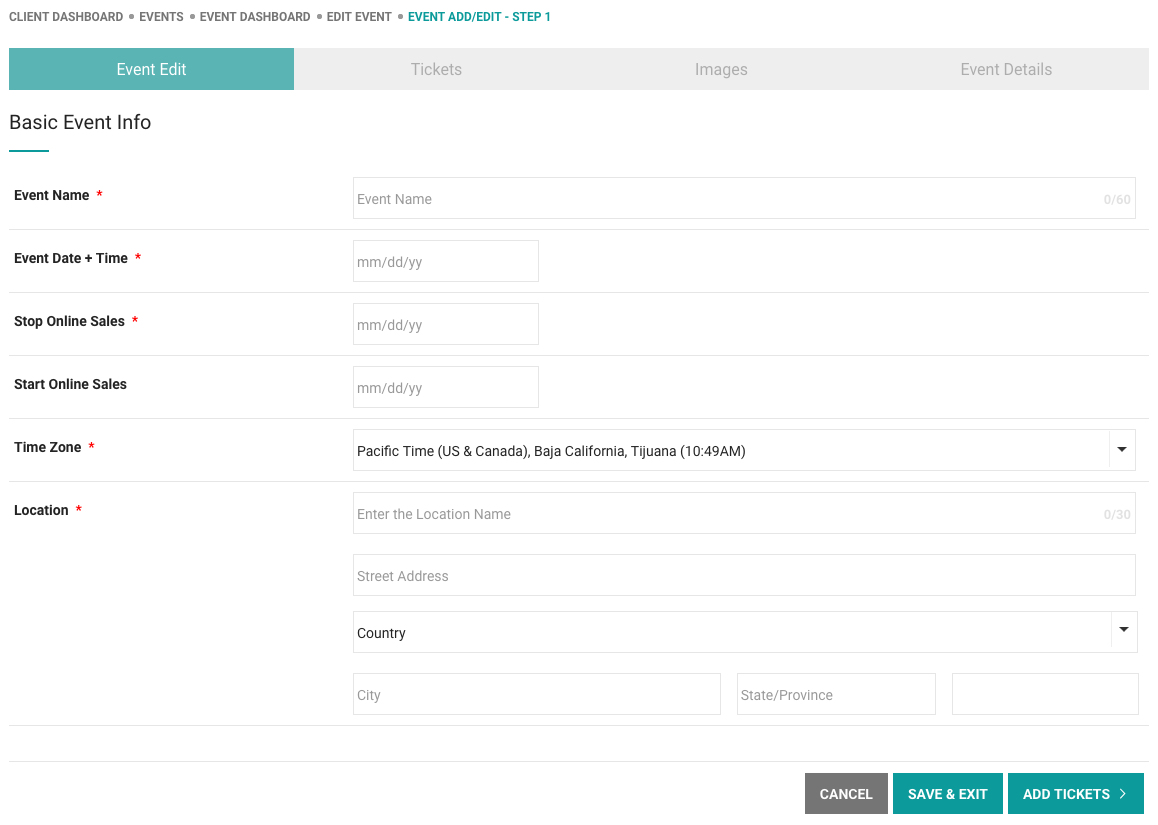Viewport: 1158px width, 825px height.
Task: Click the Start Online Sales date field
Action: [x=445, y=387]
